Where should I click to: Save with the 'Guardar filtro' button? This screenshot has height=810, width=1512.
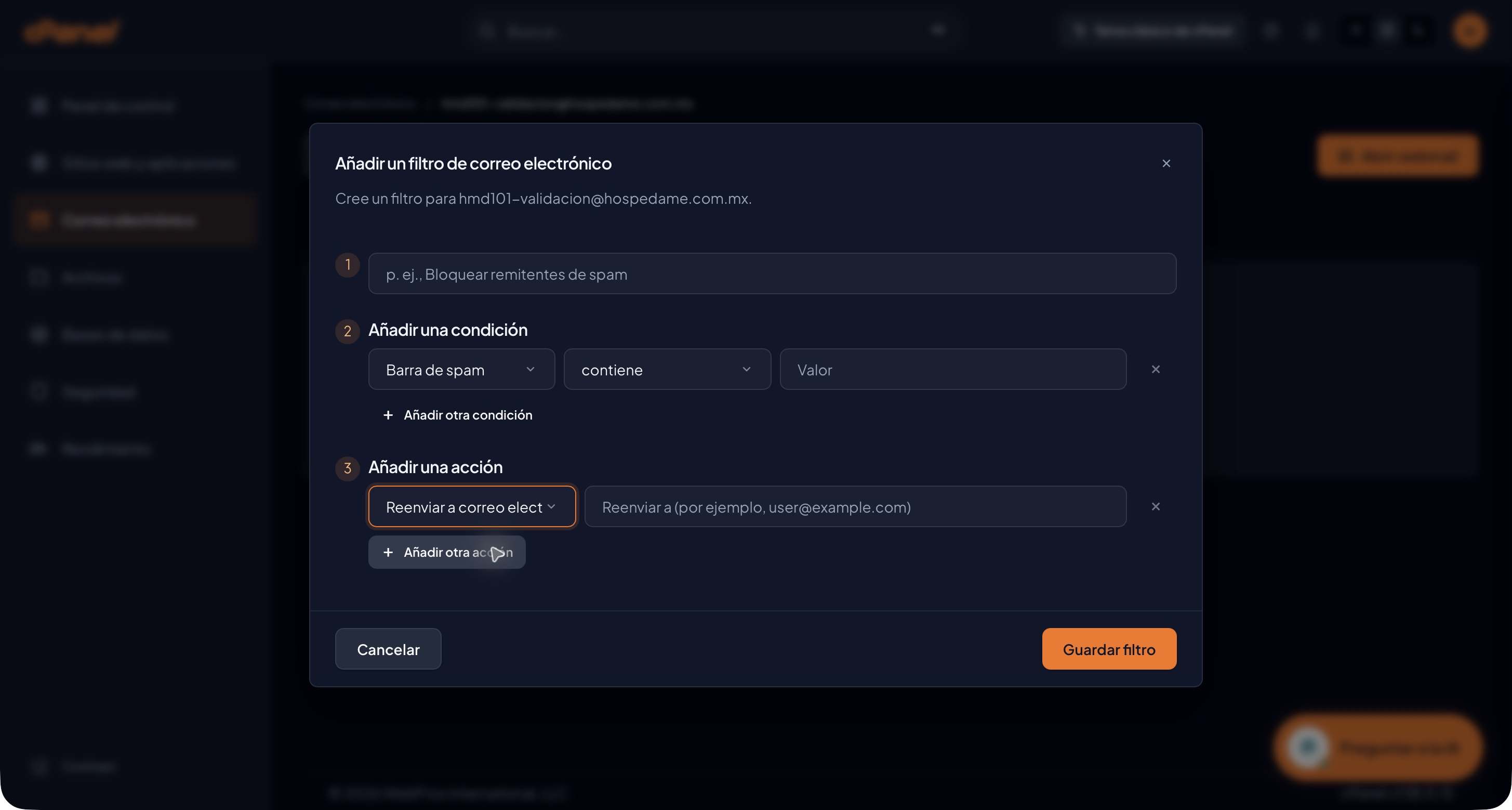[x=1109, y=649]
